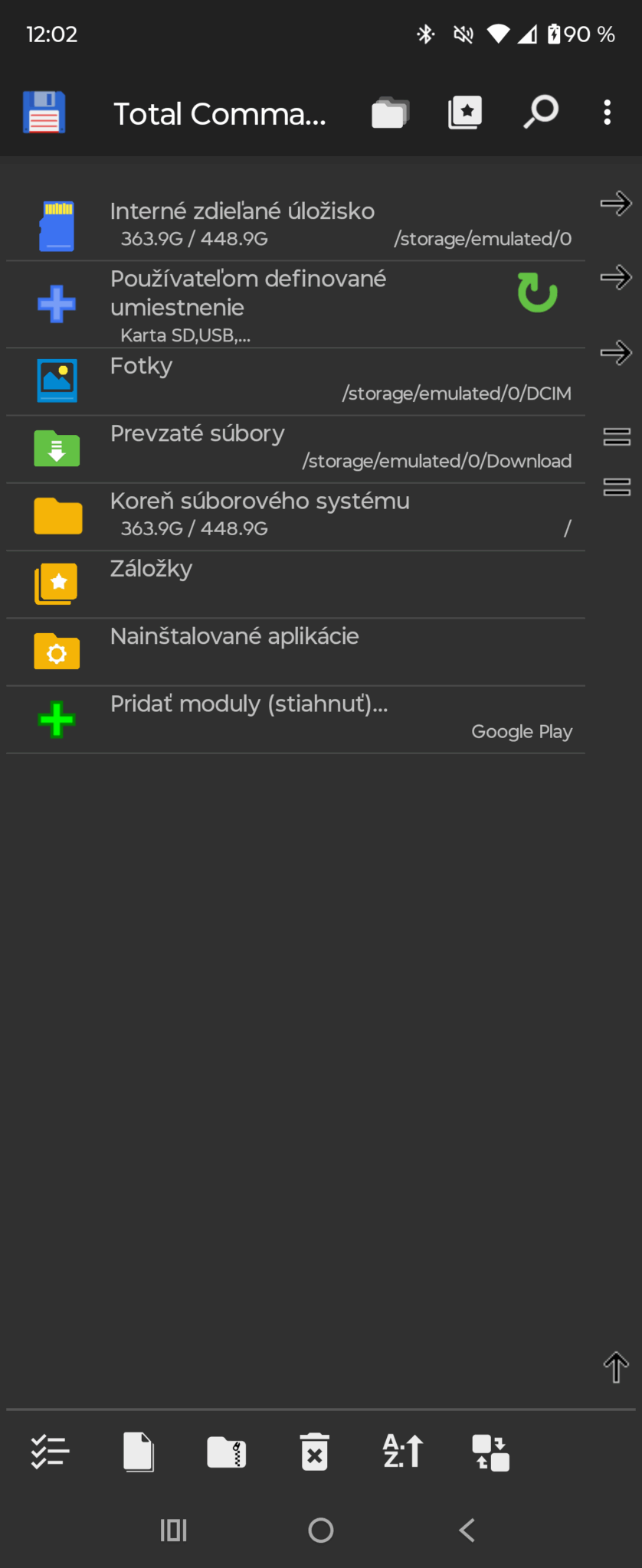The width and height of the screenshot is (642, 1568).
Task: Tap the new file copy icon
Action: click(139, 1452)
